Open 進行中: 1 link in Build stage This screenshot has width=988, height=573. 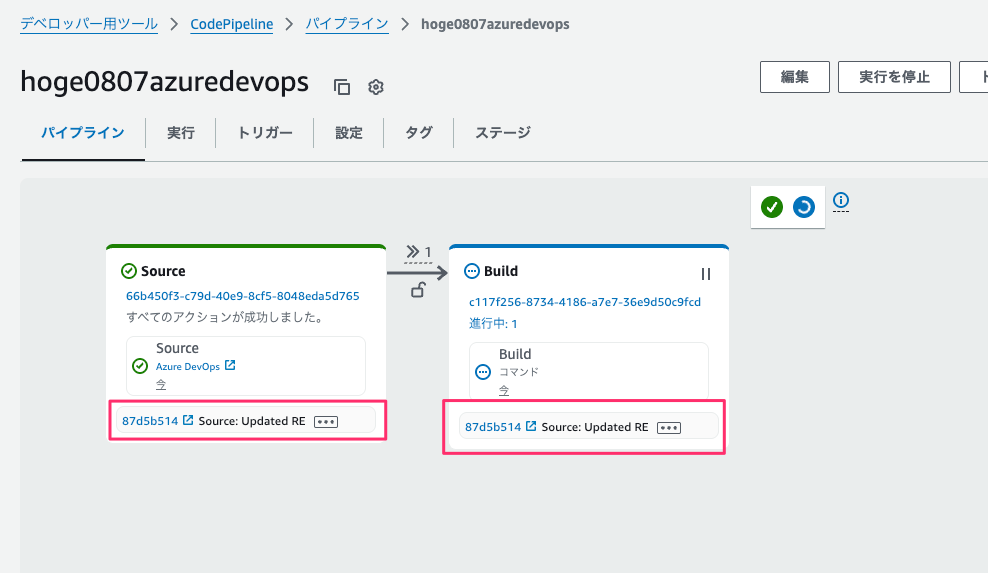coord(493,323)
